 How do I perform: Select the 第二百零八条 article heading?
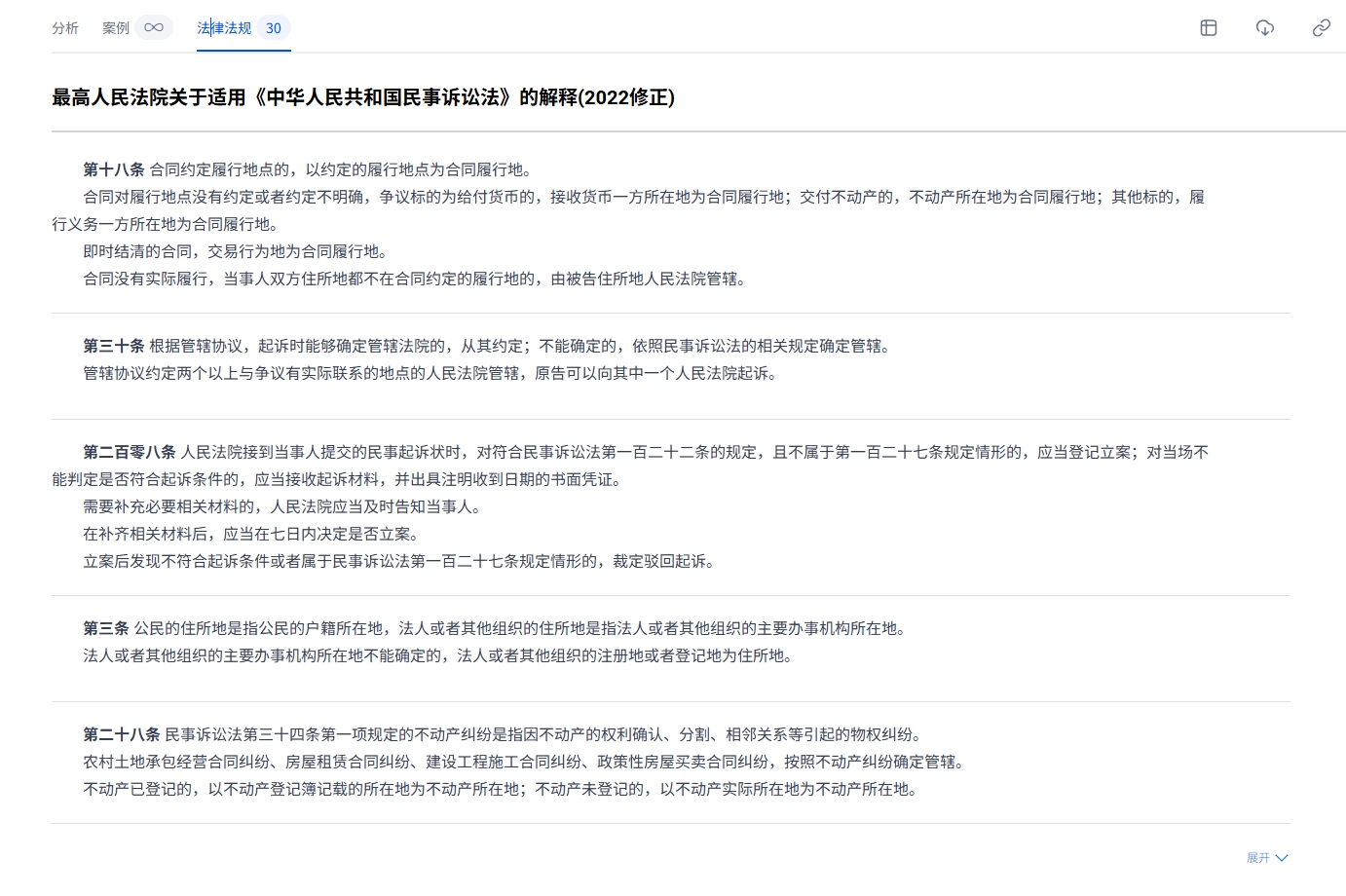click(x=129, y=452)
